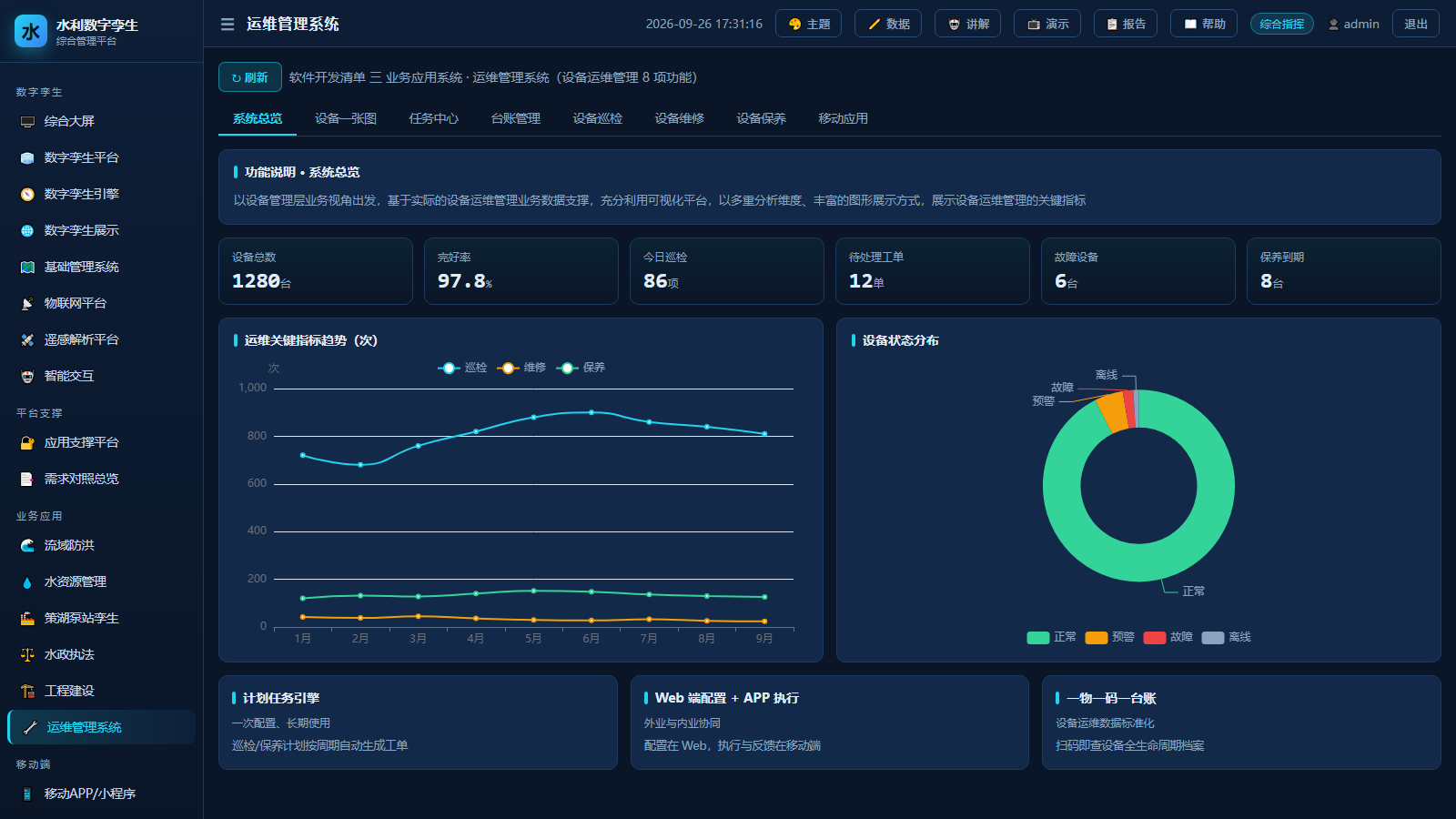Click the 待处理工单 12单 card
Viewport: 1456px width, 819px height.
933,271
